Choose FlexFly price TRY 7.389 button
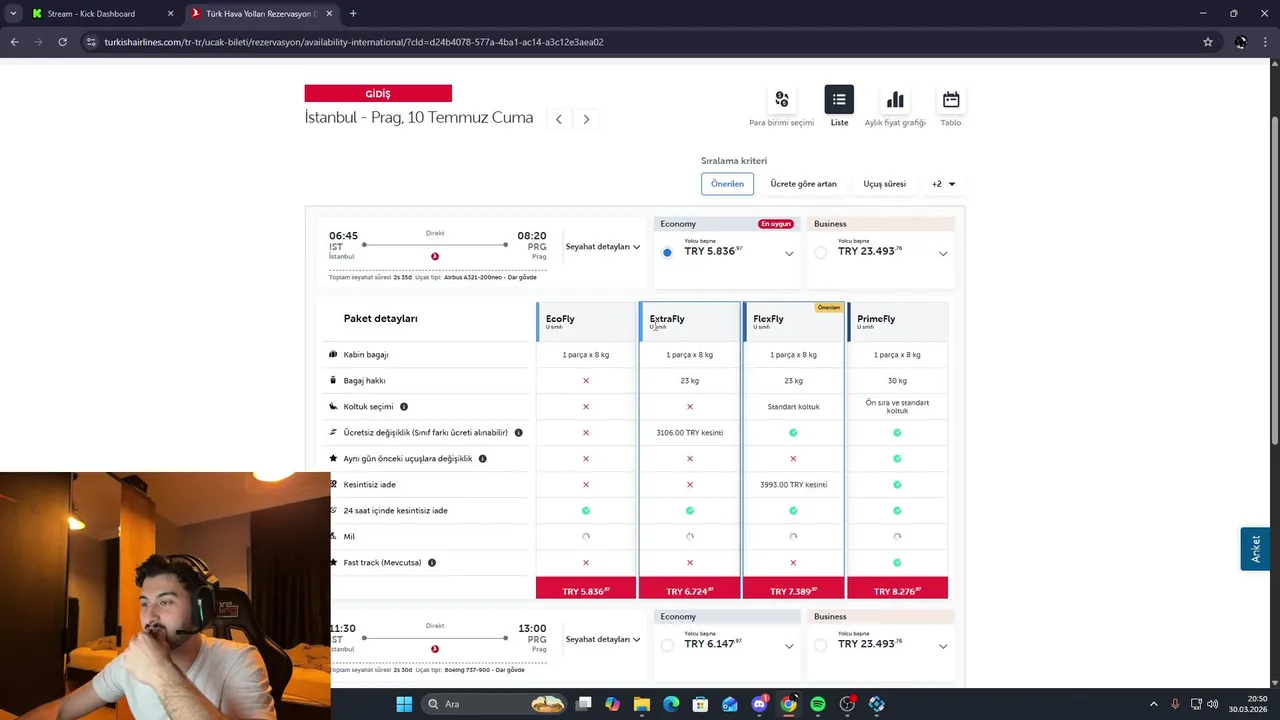Image resolution: width=1280 pixels, height=720 pixels. [x=794, y=588]
